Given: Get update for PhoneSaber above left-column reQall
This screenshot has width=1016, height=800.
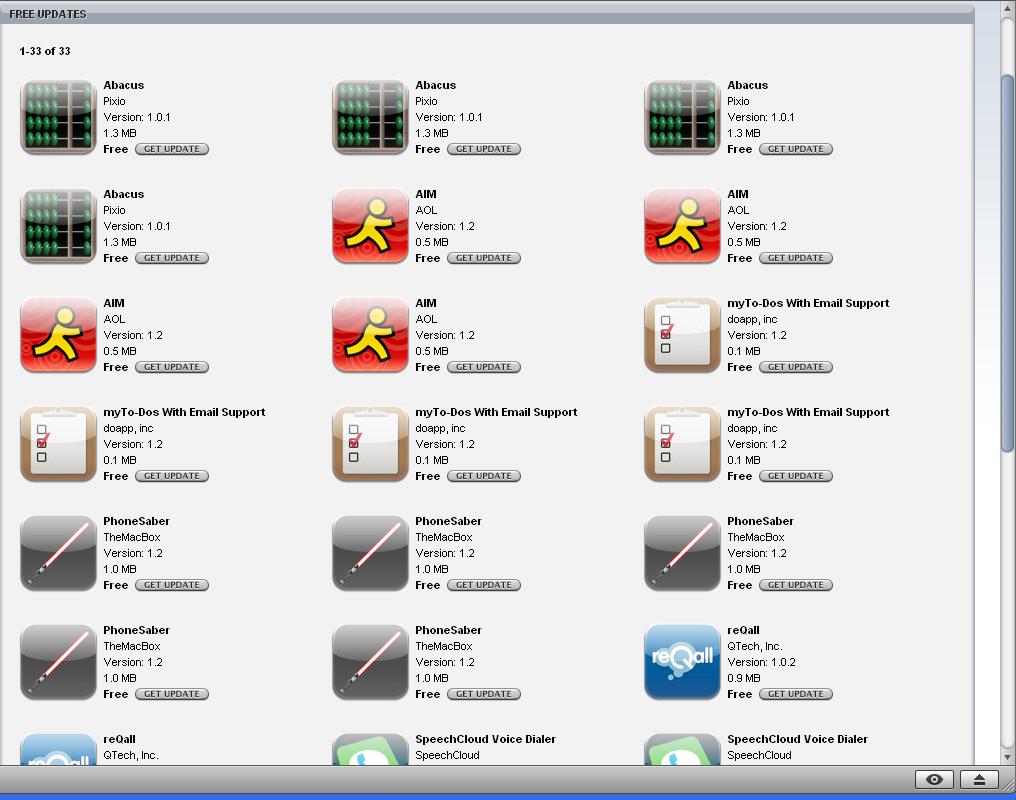Looking at the screenshot, I should pyautogui.click(x=172, y=693).
